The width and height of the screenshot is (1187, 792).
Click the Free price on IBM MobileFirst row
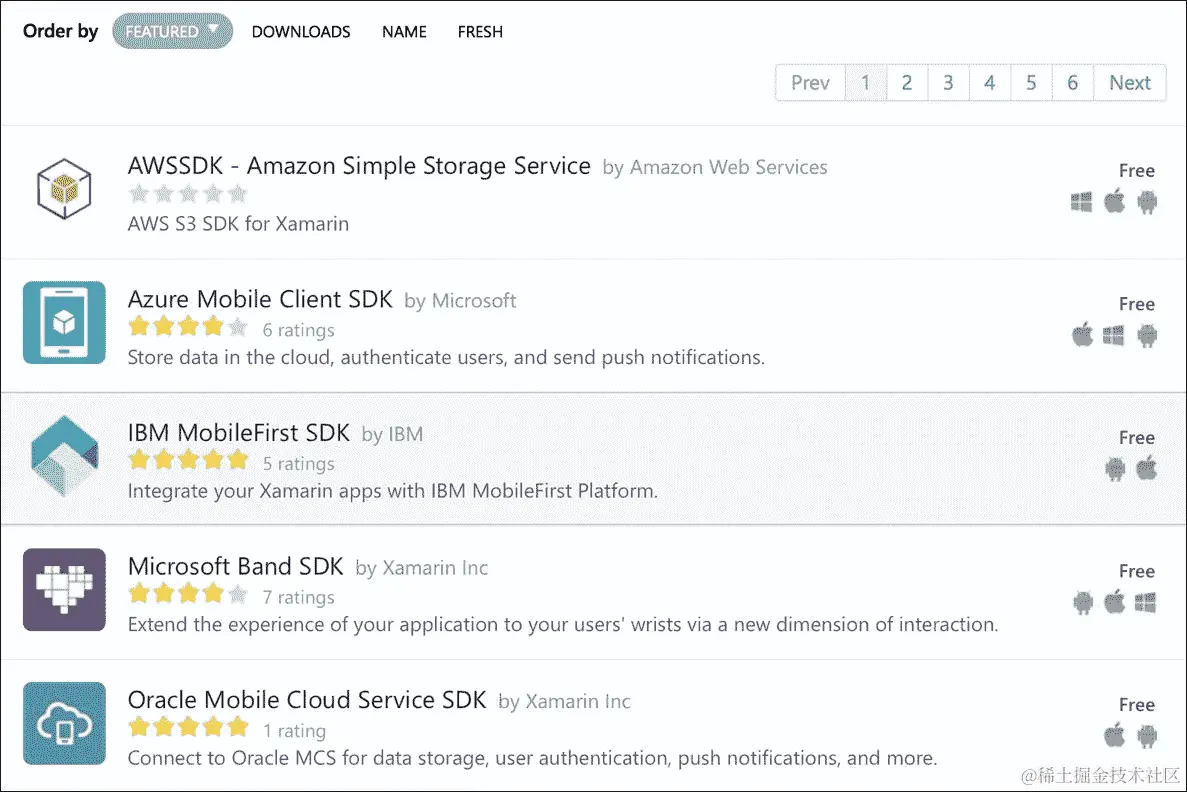[x=1136, y=438]
